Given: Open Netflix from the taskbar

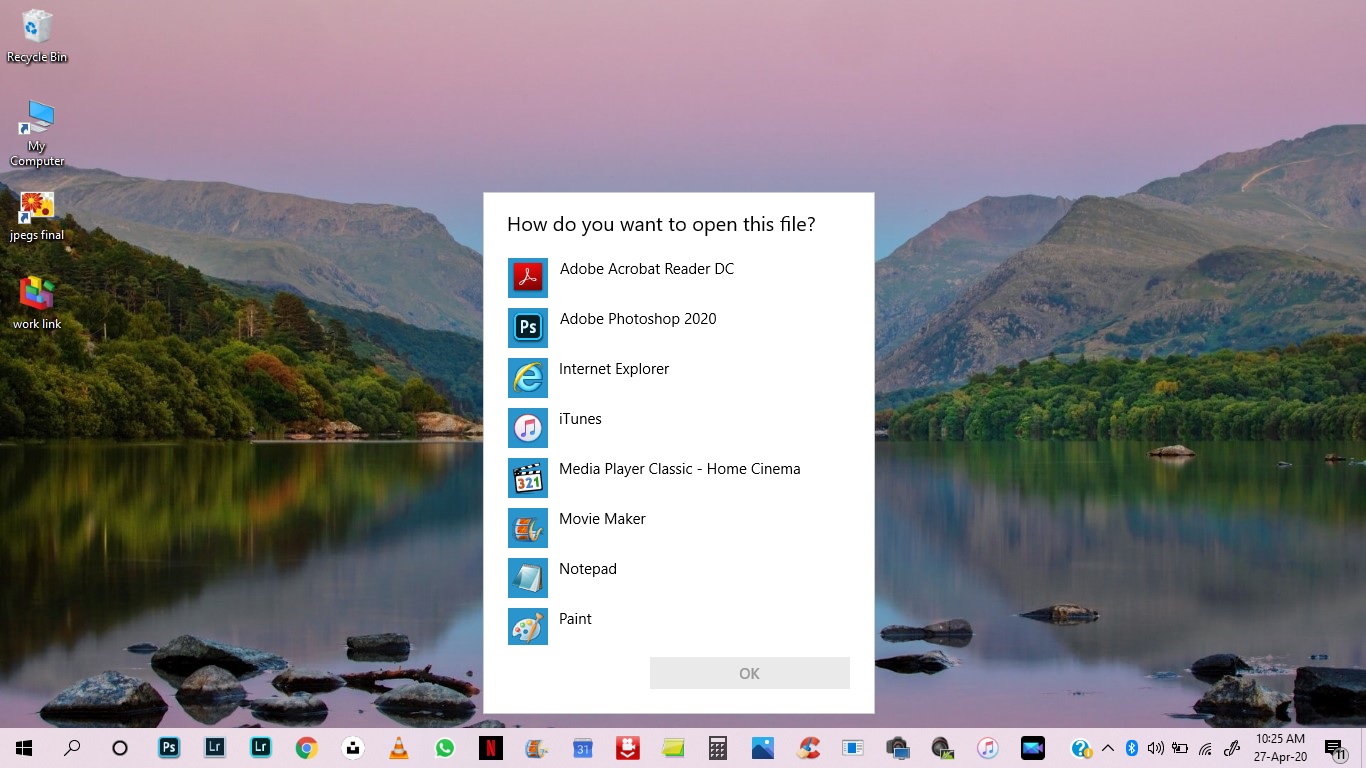Looking at the screenshot, I should click(x=490, y=747).
